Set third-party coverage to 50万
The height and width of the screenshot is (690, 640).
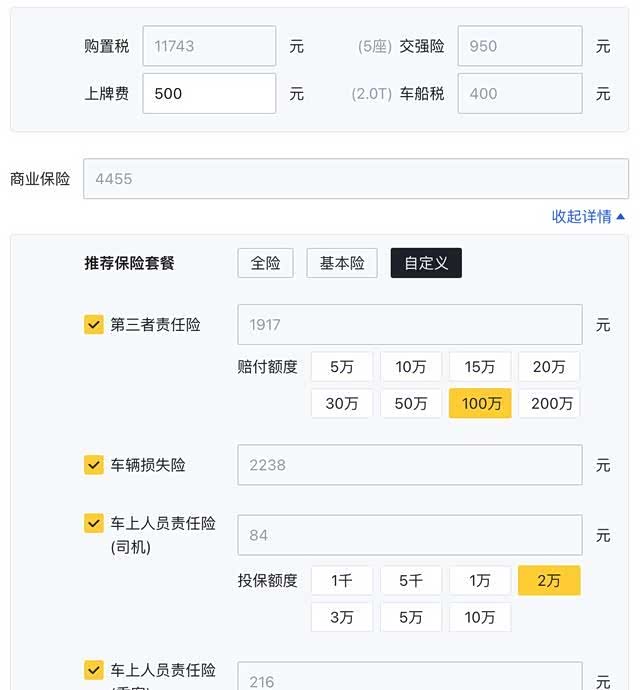411,403
